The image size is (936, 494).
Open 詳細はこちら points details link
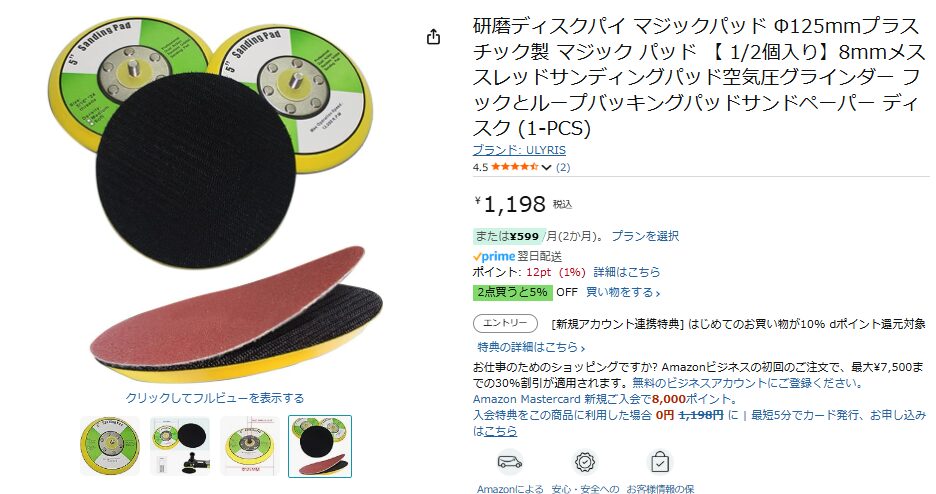[627, 272]
